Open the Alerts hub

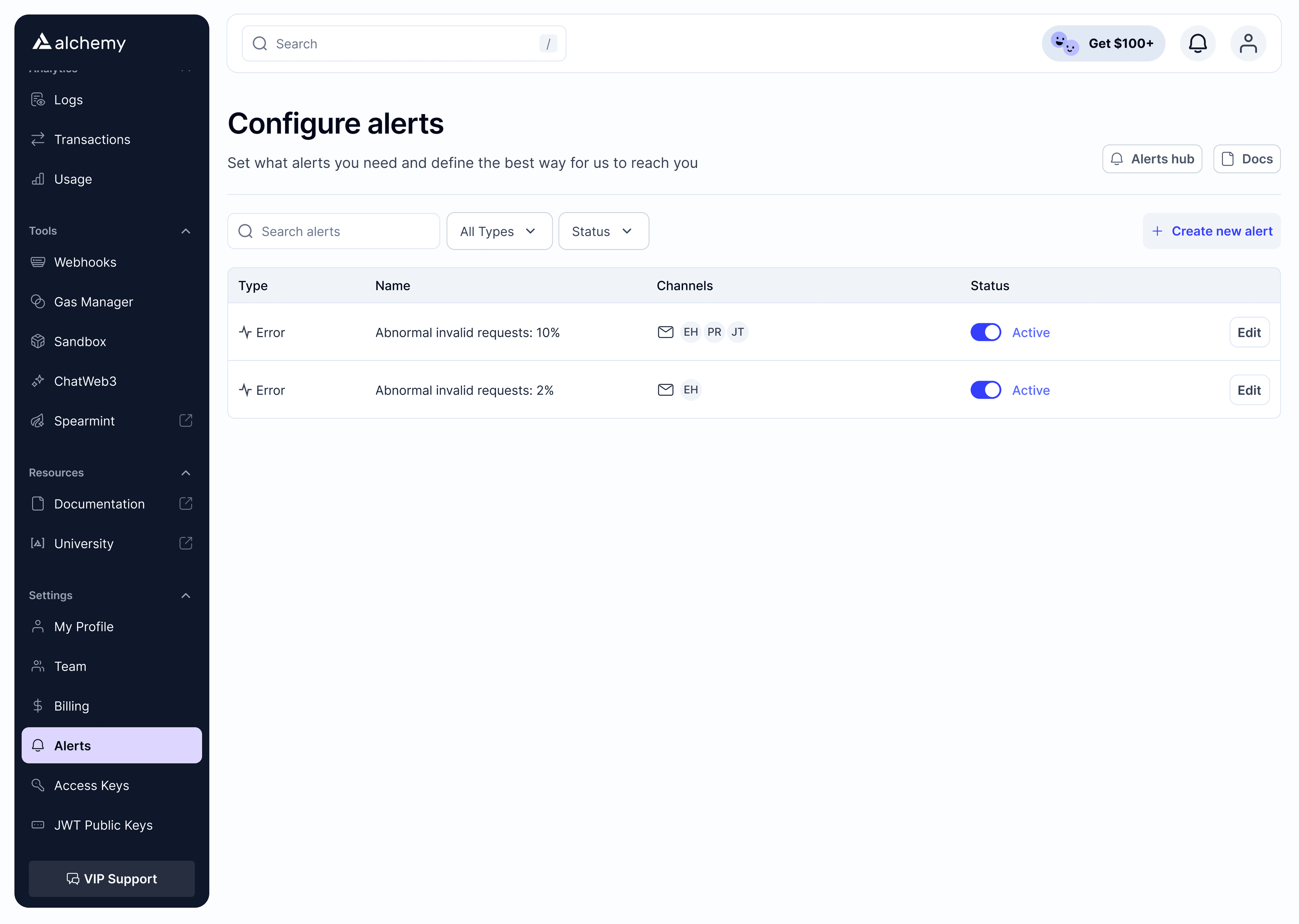click(x=1152, y=159)
